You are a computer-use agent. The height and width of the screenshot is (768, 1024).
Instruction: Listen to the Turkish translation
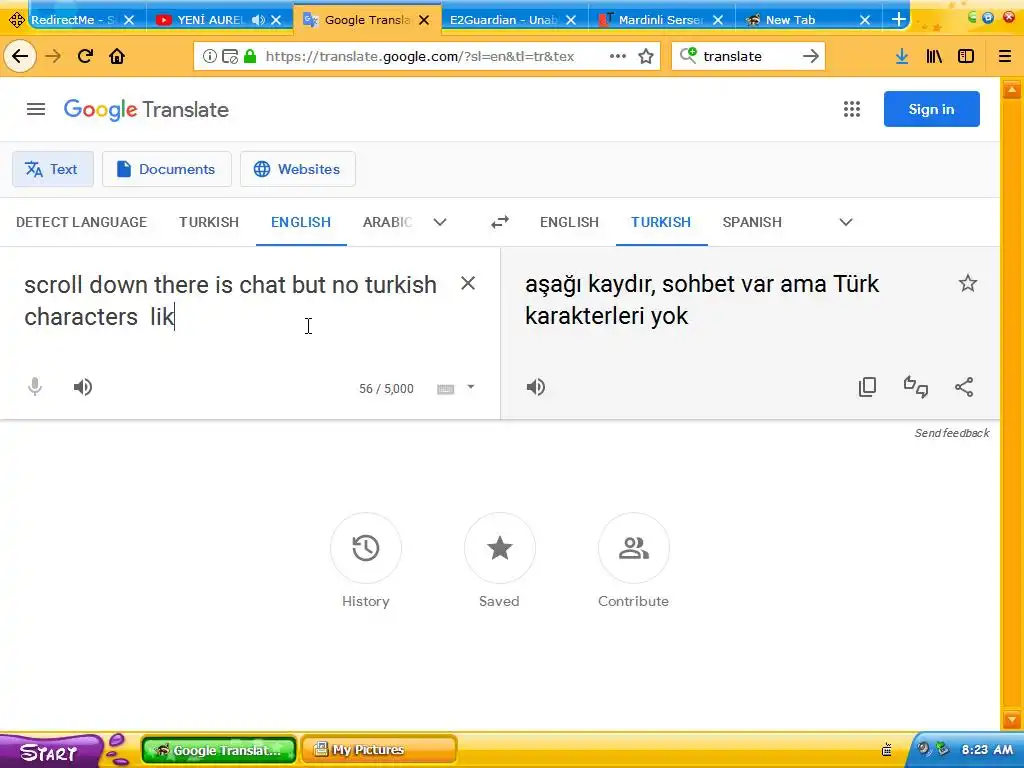click(536, 387)
